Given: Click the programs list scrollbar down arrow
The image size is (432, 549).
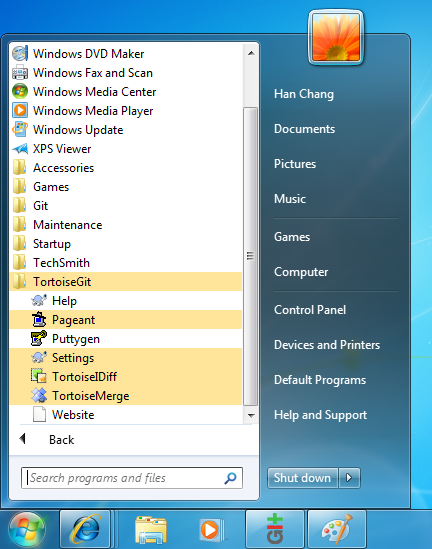Looking at the screenshot, I should [251, 415].
